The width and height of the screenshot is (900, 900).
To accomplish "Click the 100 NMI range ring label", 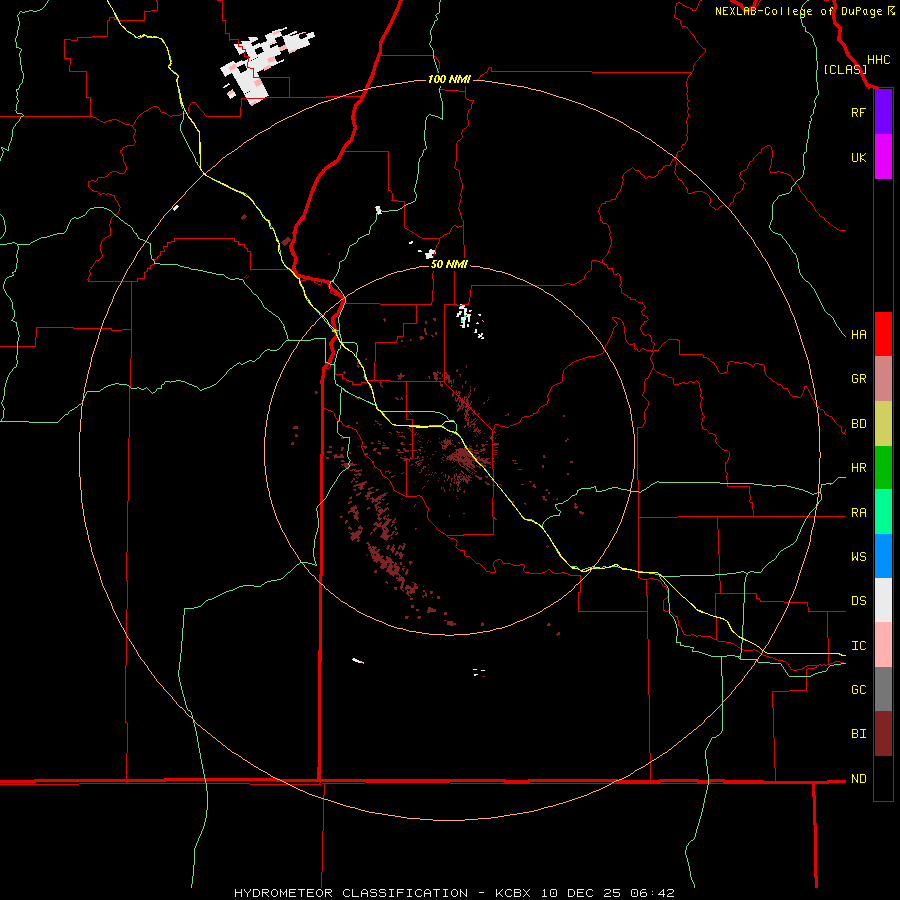I will pyautogui.click(x=449, y=79).
